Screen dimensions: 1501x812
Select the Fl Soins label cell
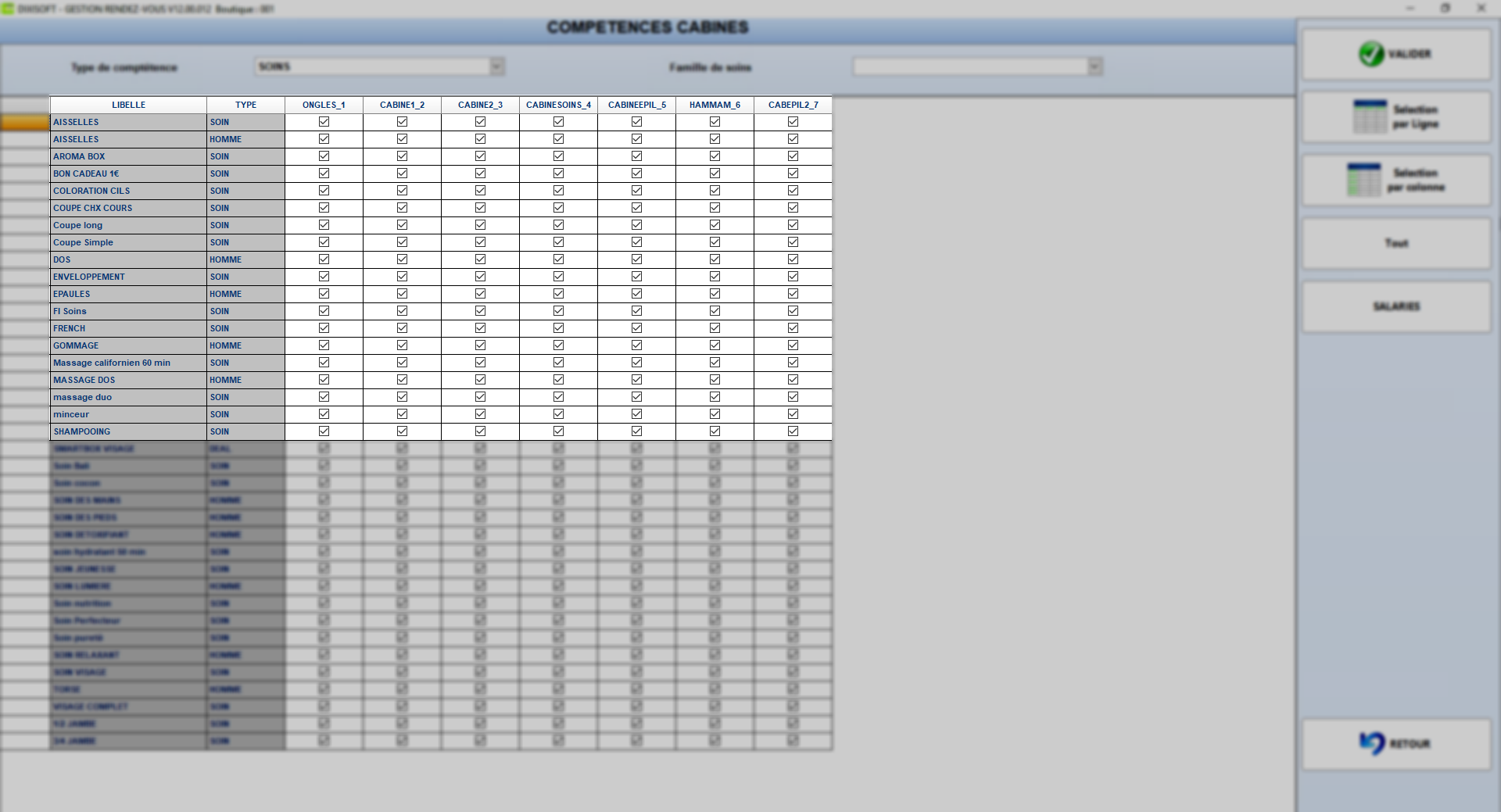pyautogui.click(x=128, y=311)
